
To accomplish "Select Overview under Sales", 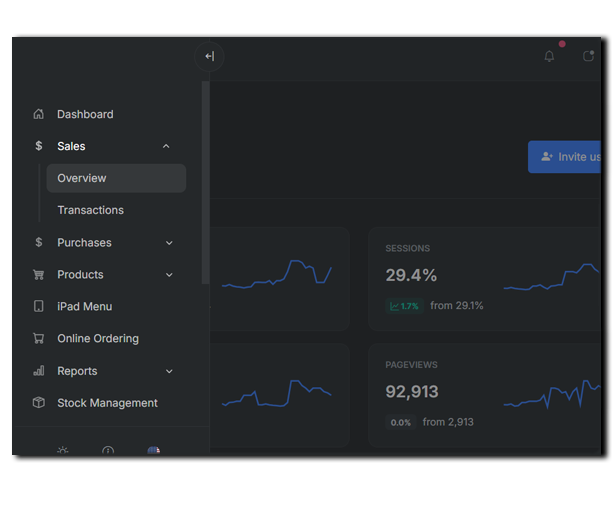I will pyautogui.click(x=116, y=178).
